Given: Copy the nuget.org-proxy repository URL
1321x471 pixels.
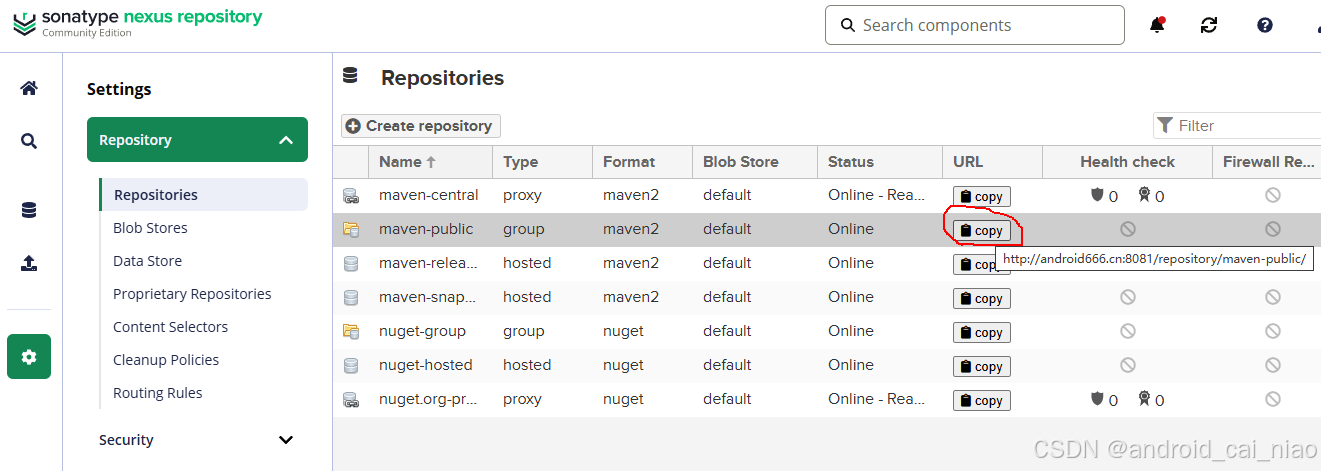Looking at the screenshot, I should [981, 401].
